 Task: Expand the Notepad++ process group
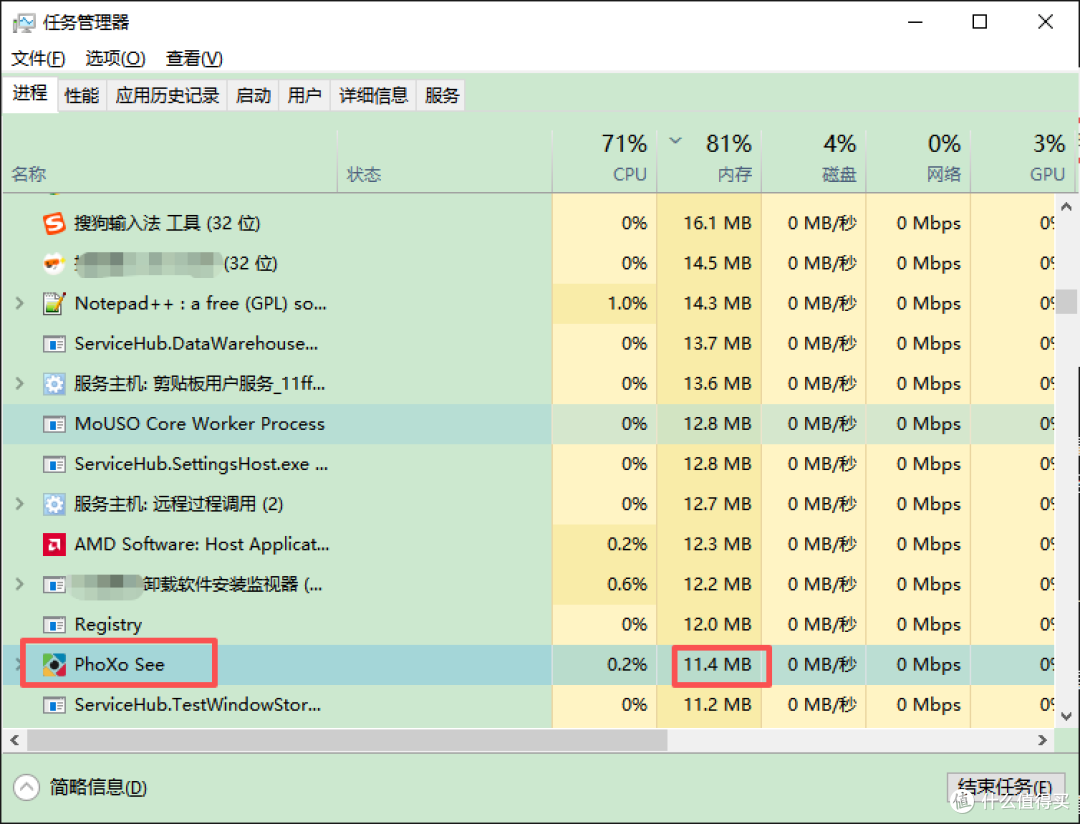pyautogui.click(x=19, y=303)
